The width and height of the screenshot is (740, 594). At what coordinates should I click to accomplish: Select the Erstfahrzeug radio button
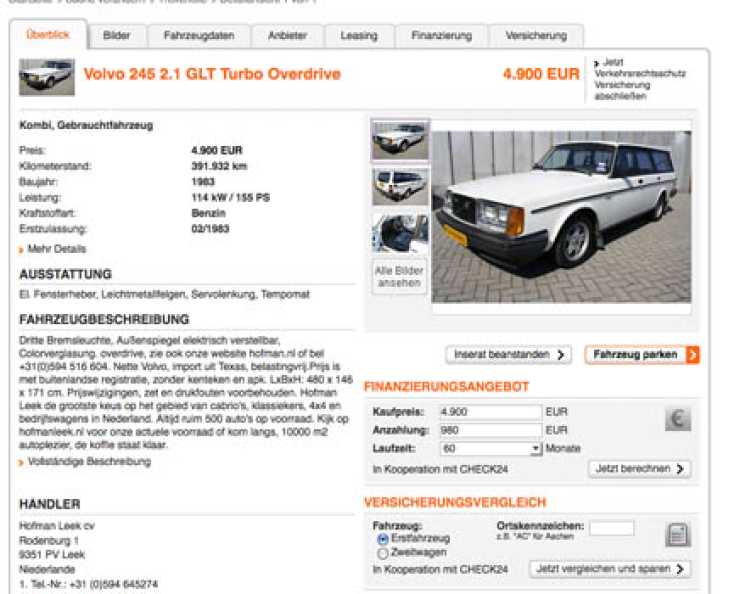point(383,539)
